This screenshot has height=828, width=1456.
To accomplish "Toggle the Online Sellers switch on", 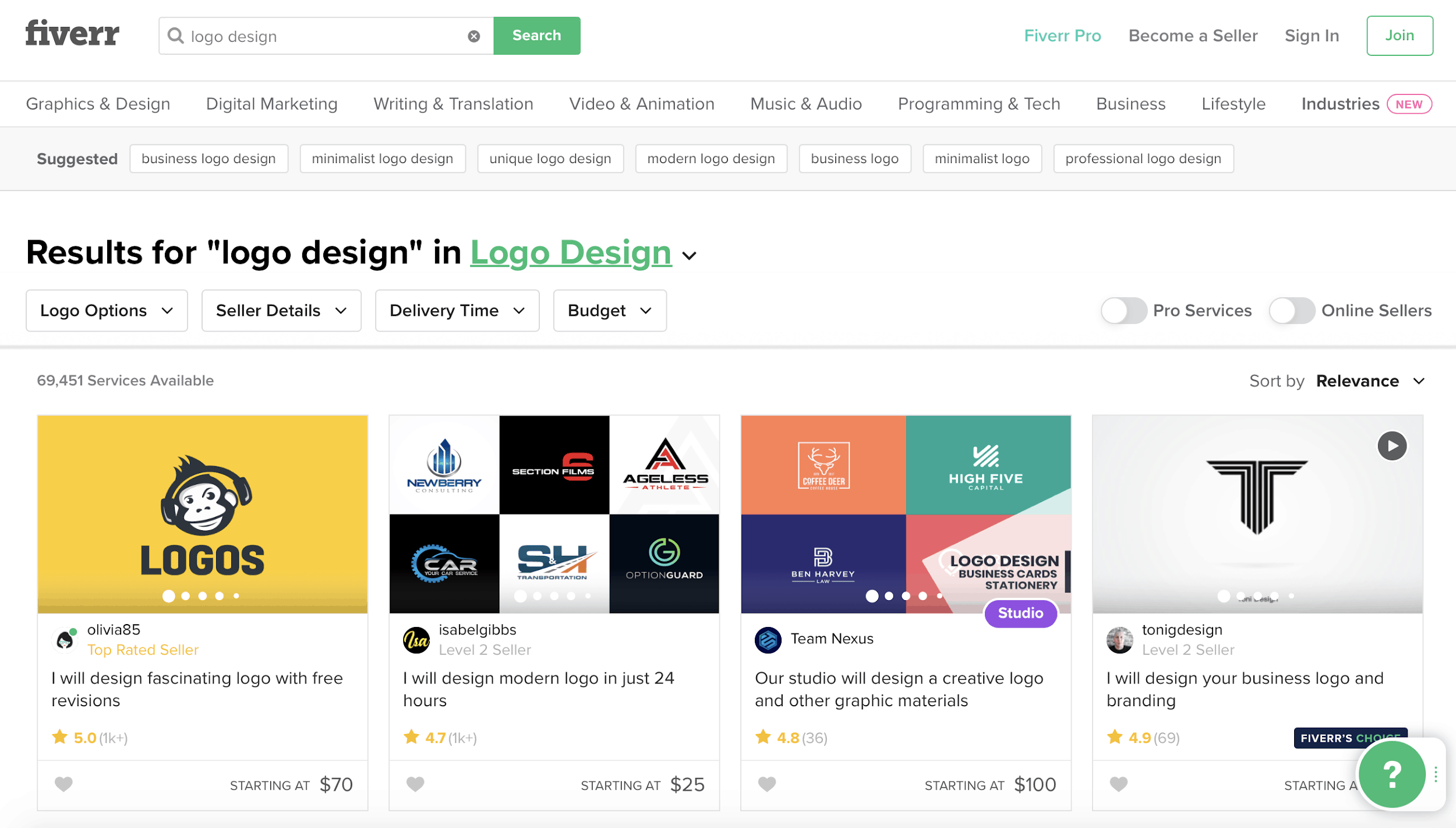I will [1291, 310].
